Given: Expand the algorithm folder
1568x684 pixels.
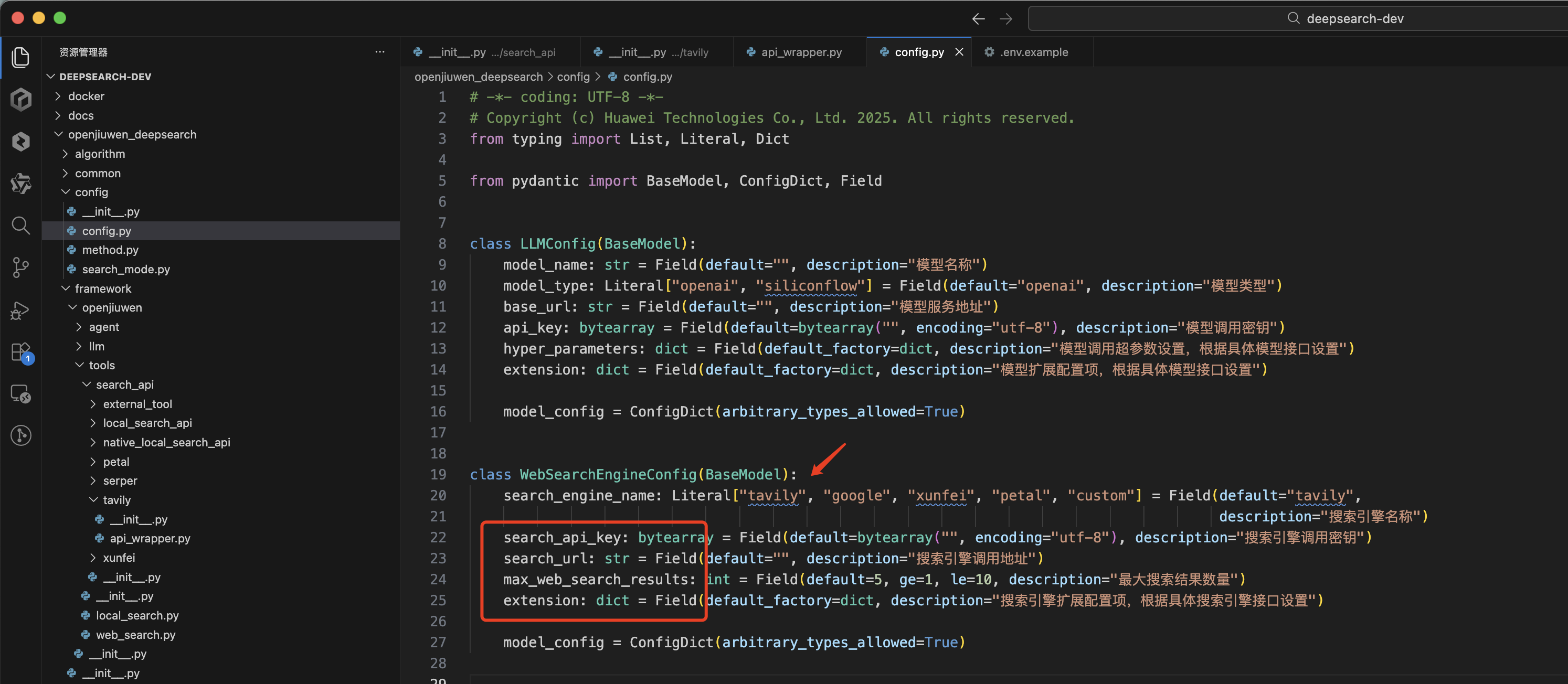Looking at the screenshot, I should tap(99, 154).
